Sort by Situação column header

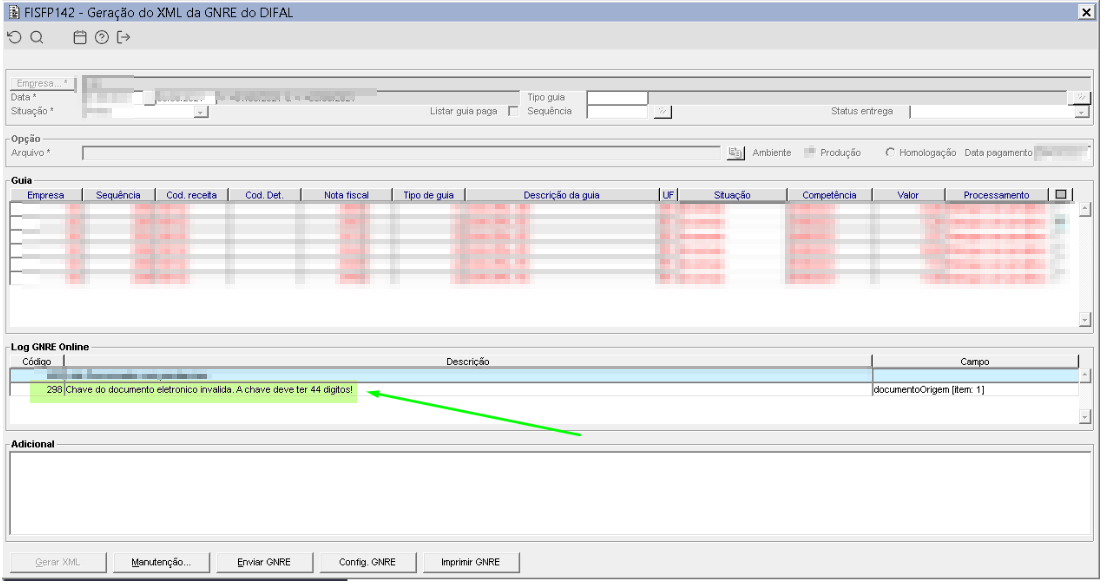coord(732,195)
